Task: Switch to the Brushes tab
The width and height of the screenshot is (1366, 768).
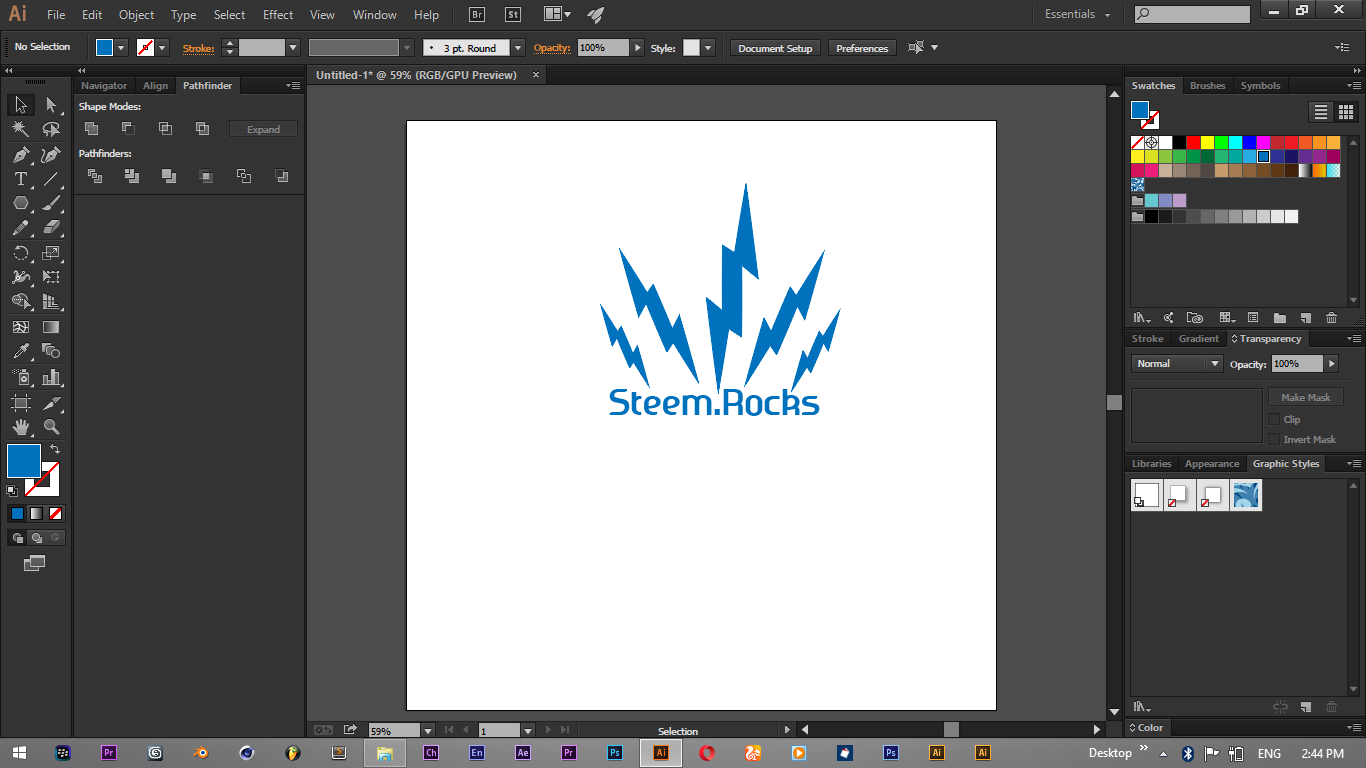Action: pos(1207,86)
